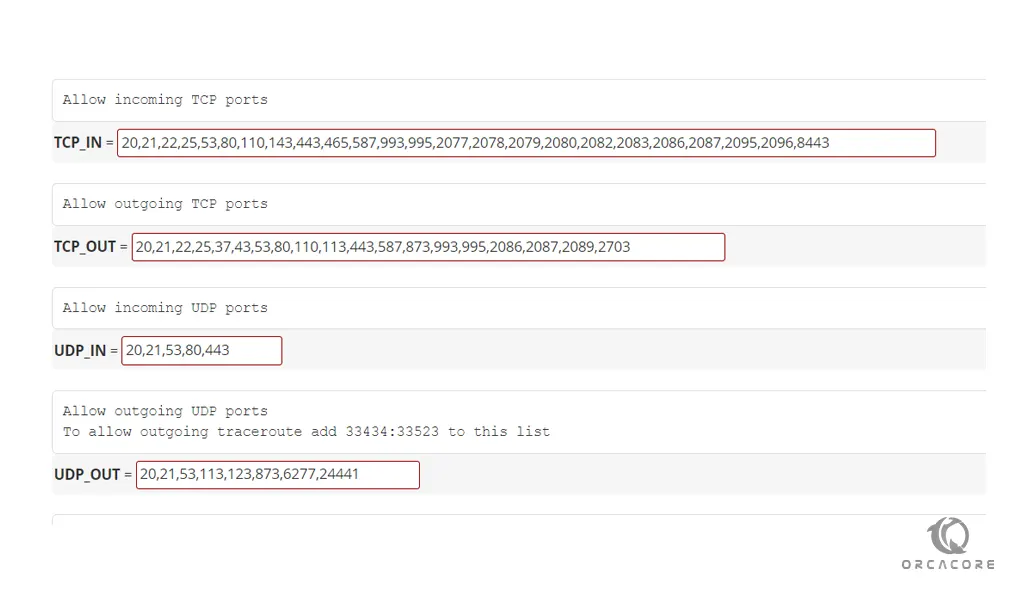Click the Orcacore whale logo icon
1024x600 pixels.
[948, 535]
